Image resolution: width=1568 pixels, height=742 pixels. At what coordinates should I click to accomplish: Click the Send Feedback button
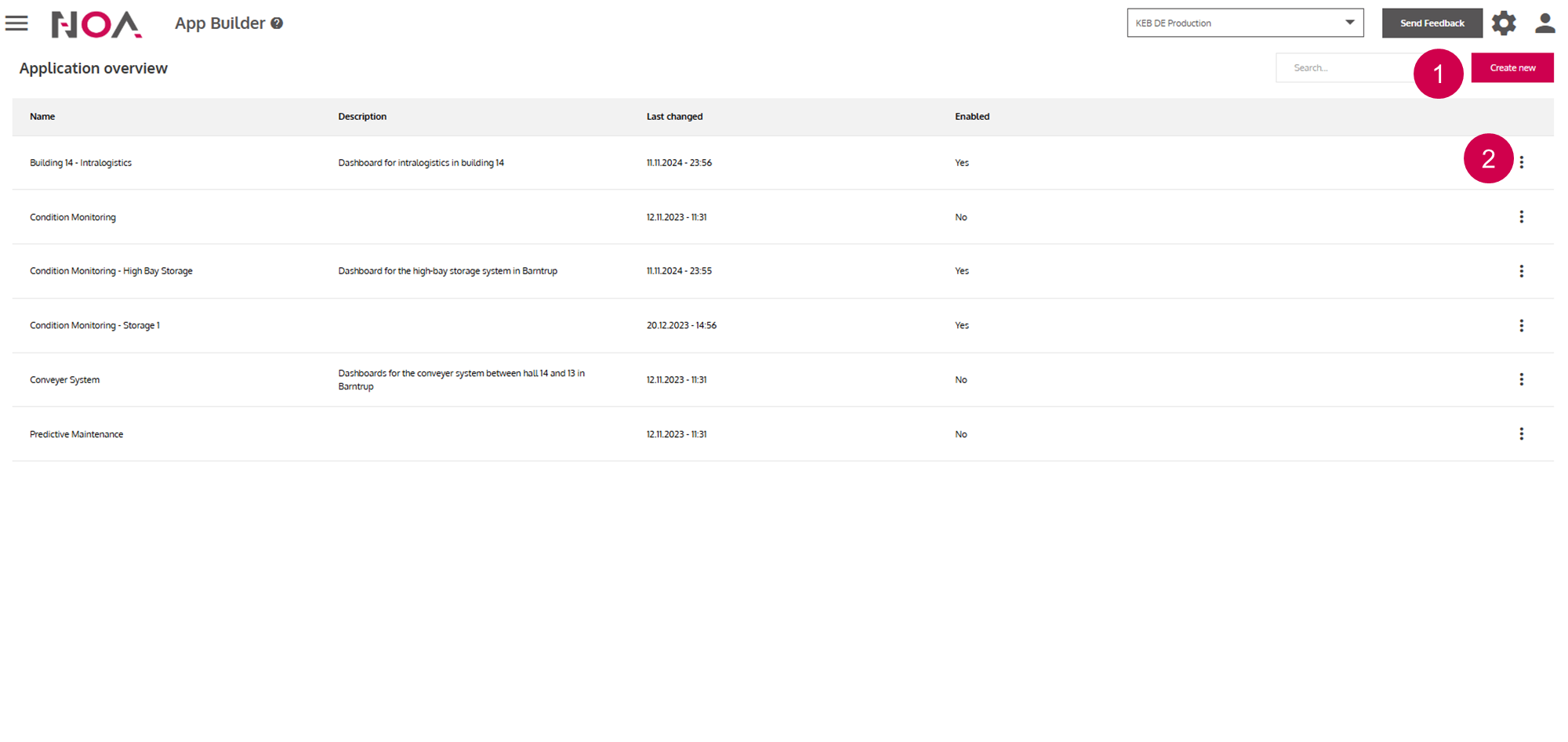pos(1432,23)
